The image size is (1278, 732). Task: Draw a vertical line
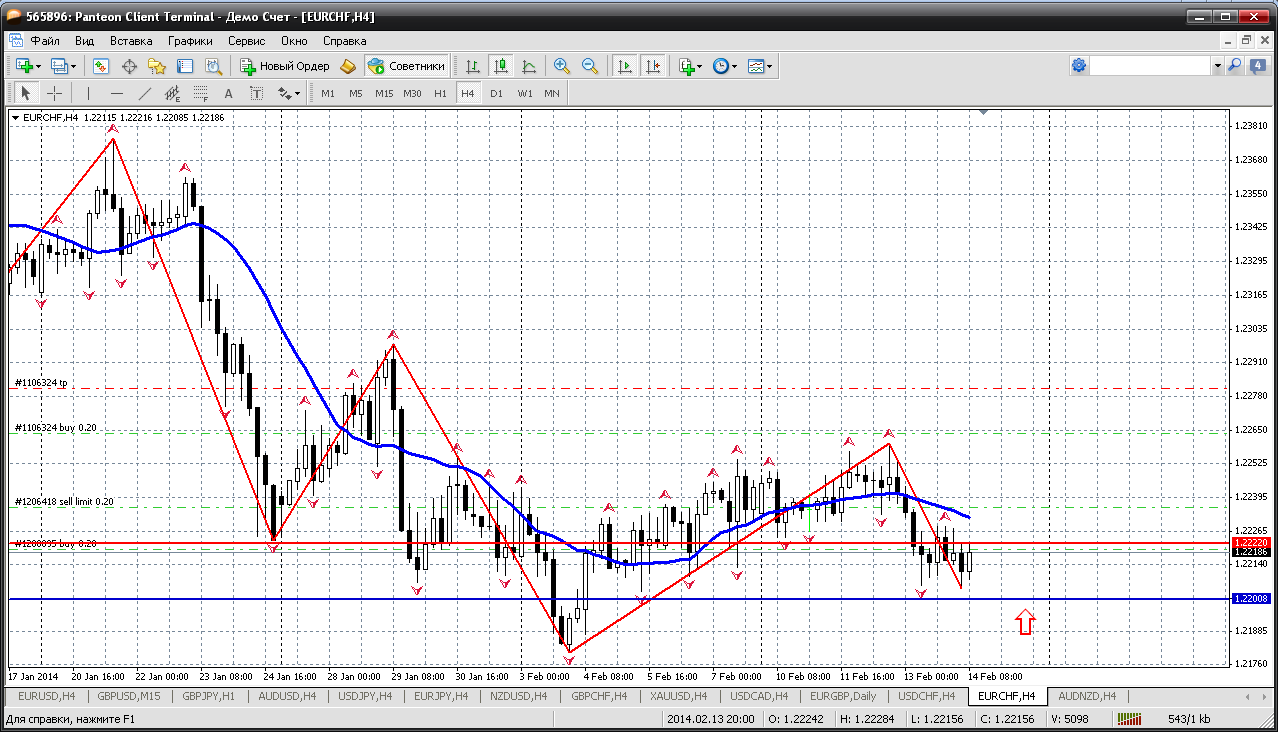click(x=88, y=93)
